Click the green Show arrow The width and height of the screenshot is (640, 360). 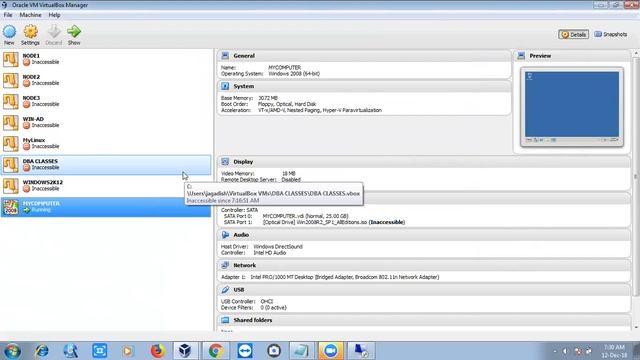pyautogui.click(x=74, y=32)
